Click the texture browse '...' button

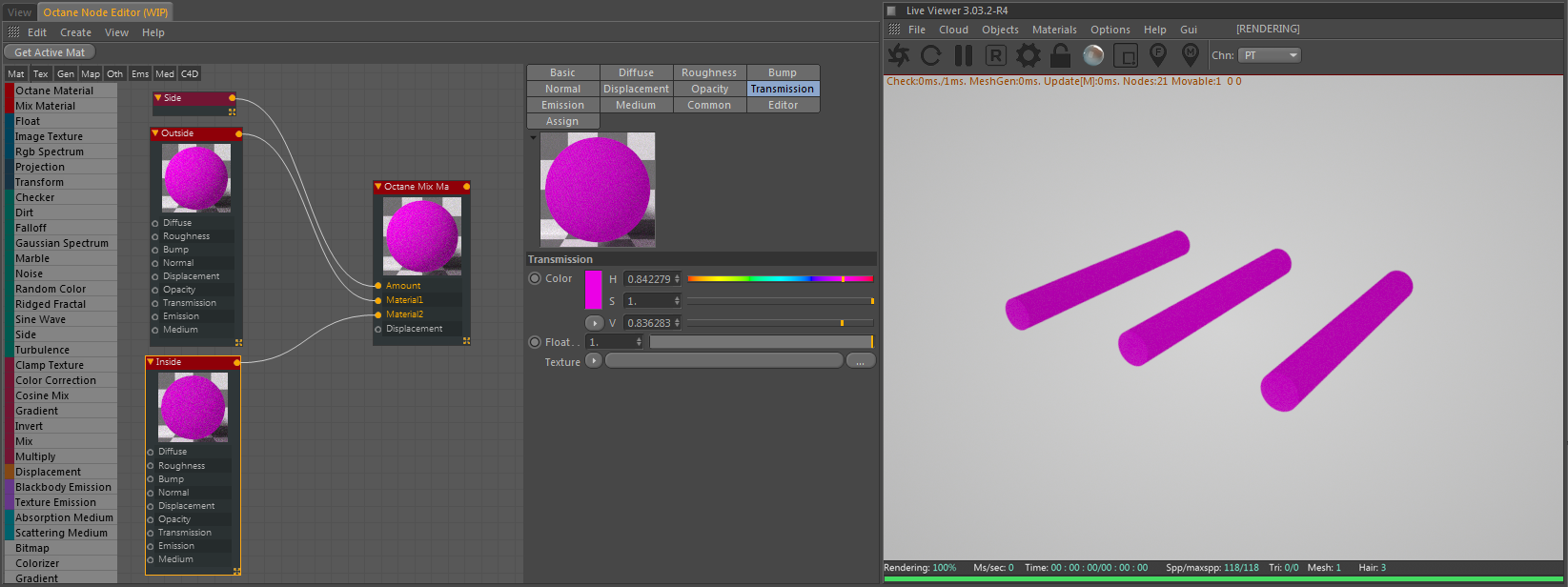(860, 361)
